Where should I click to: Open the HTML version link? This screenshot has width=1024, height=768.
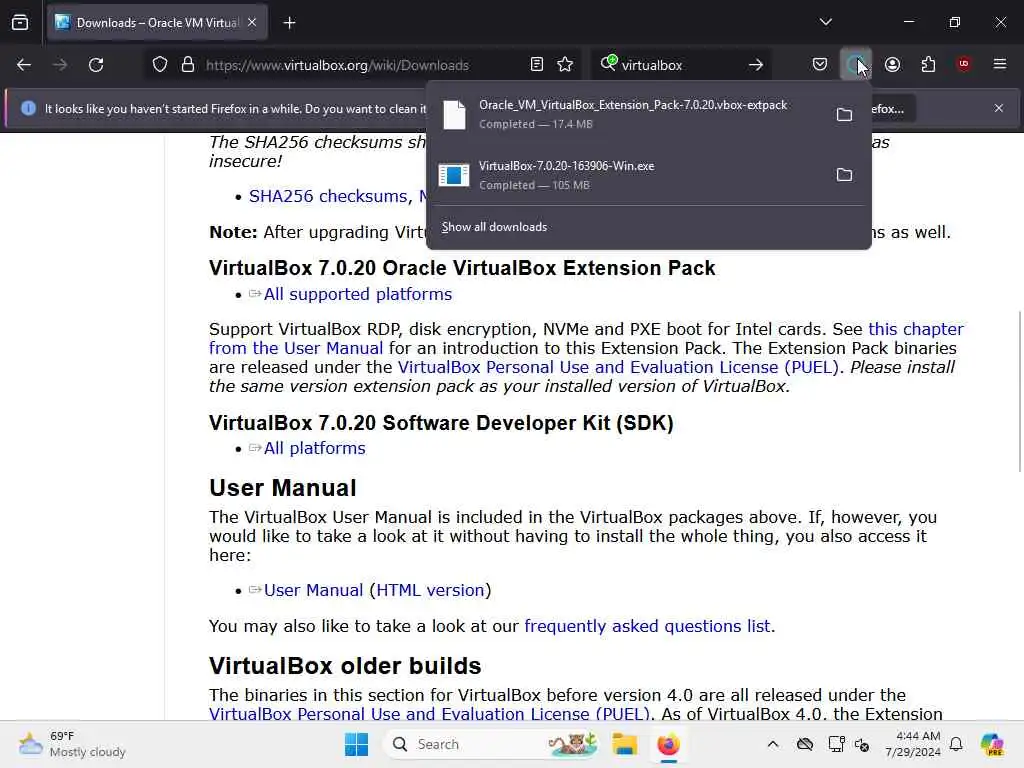click(430, 590)
